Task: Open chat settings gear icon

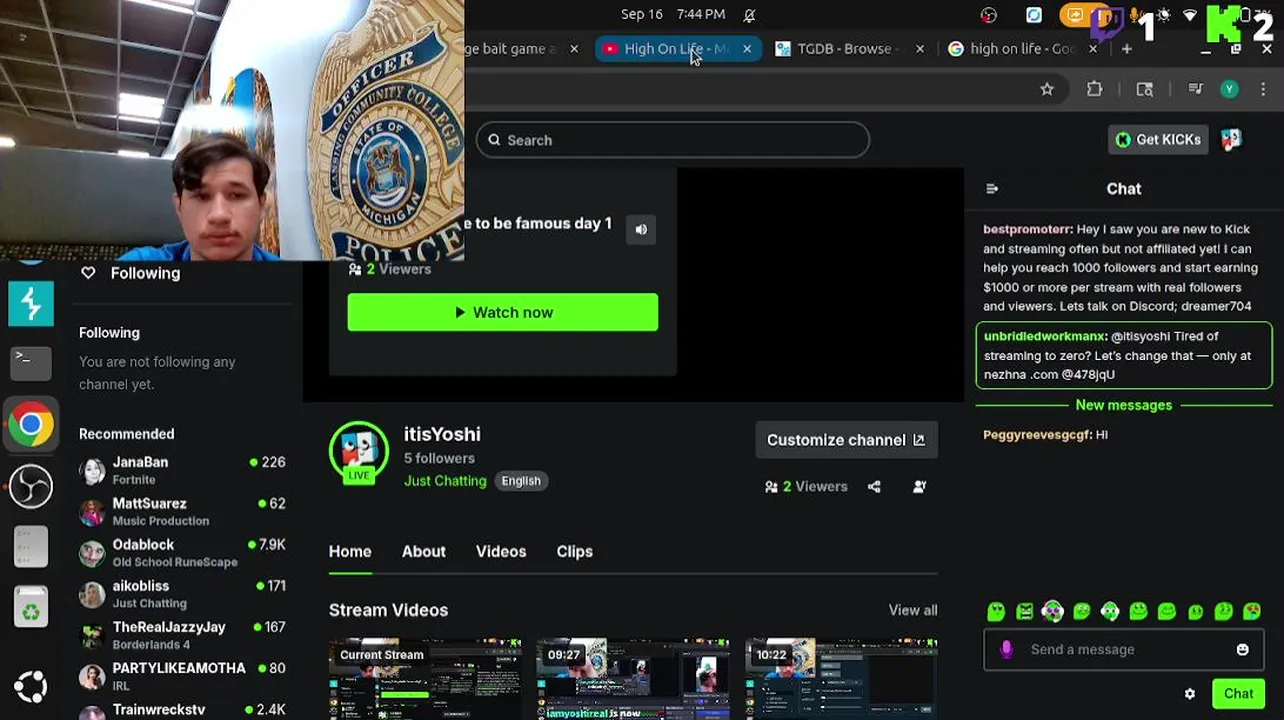Action: [x=1190, y=694]
